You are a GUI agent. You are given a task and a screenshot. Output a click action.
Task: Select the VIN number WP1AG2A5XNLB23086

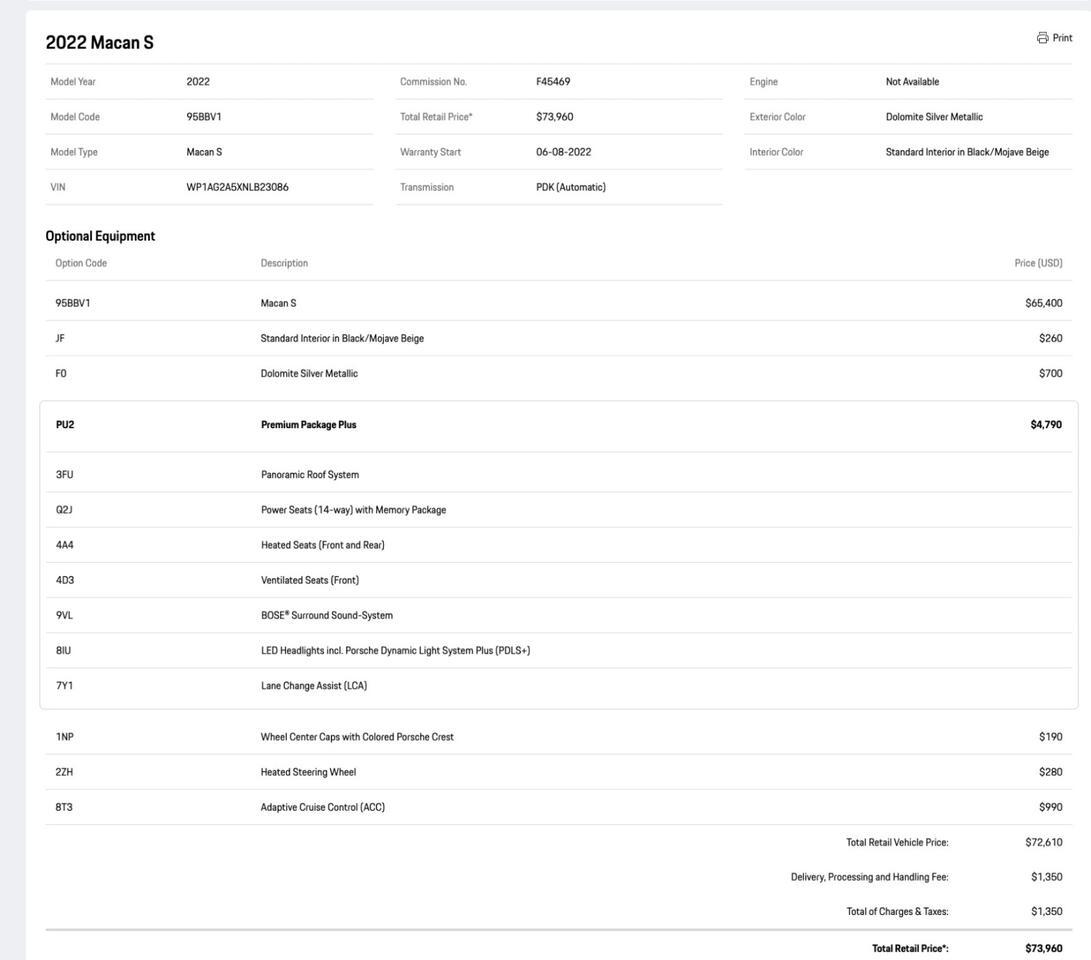pyautogui.click(x=237, y=187)
